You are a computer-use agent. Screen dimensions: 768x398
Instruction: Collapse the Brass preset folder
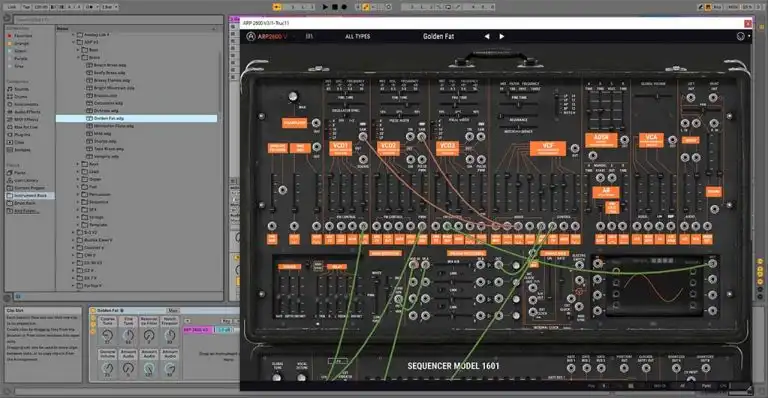(x=78, y=57)
